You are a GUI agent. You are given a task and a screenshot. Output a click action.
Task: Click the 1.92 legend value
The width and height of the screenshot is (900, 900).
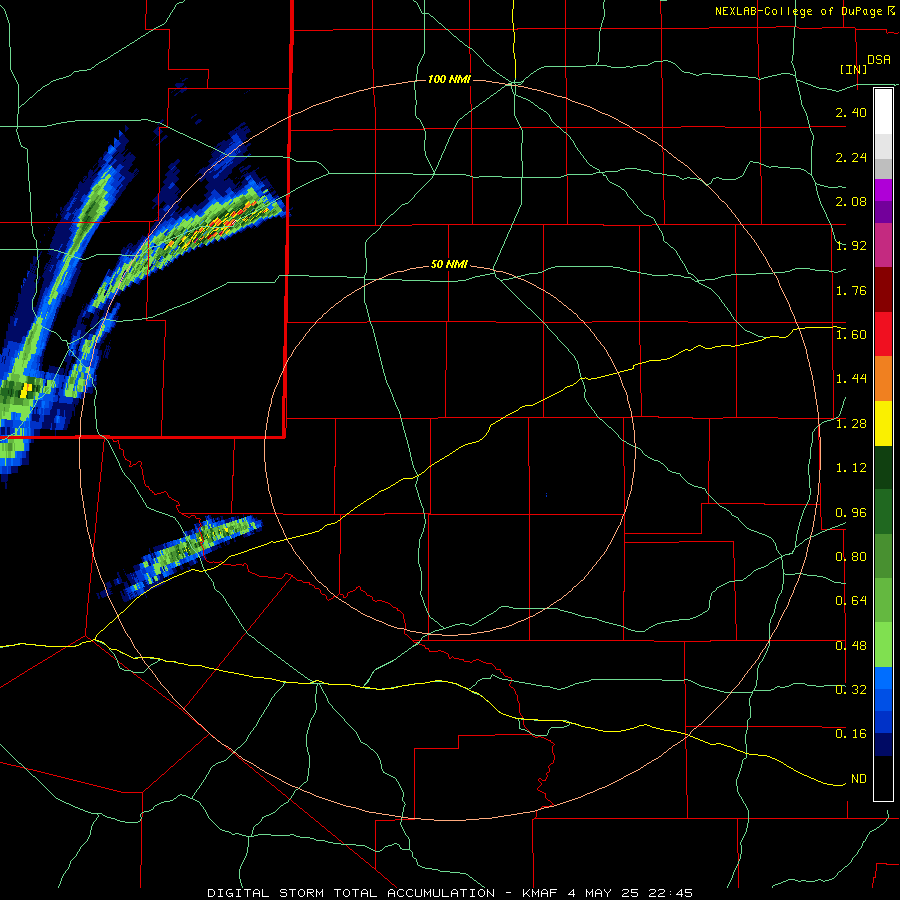pyautogui.click(x=851, y=246)
